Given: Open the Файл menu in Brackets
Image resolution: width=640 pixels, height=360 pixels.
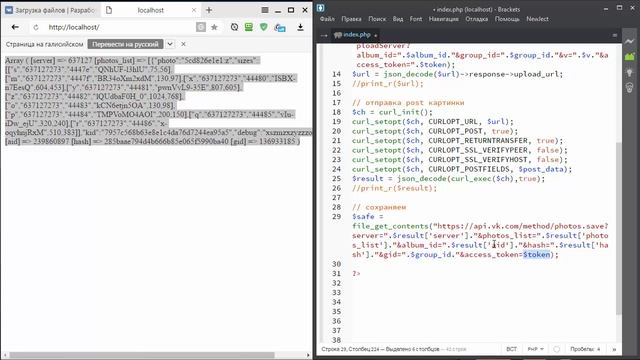Looking at the screenshot, I should click(x=327, y=19).
